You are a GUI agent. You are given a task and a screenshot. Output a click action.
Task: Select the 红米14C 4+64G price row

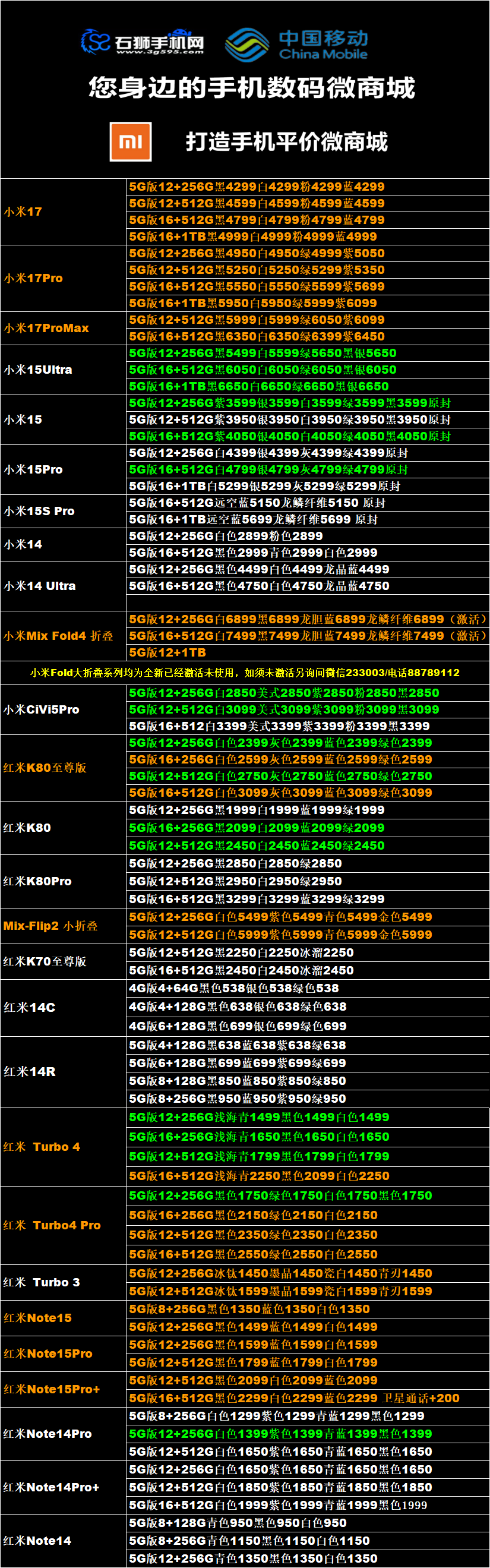(x=234, y=989)
